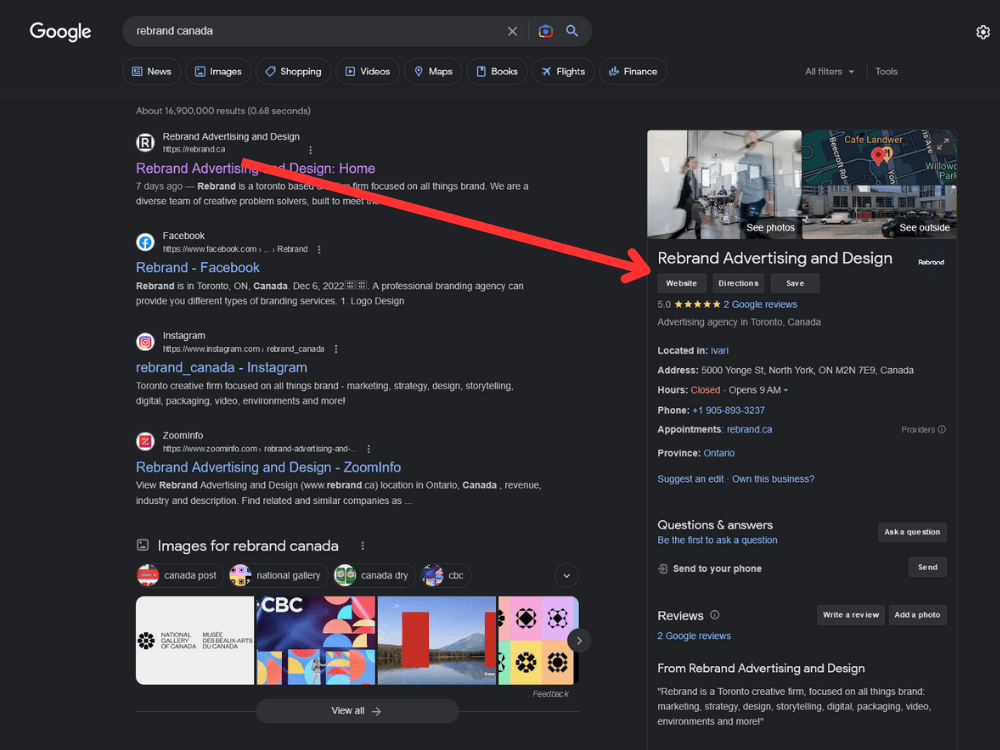
Task: Open the All filters dropdown
Action: pos(829,71)
